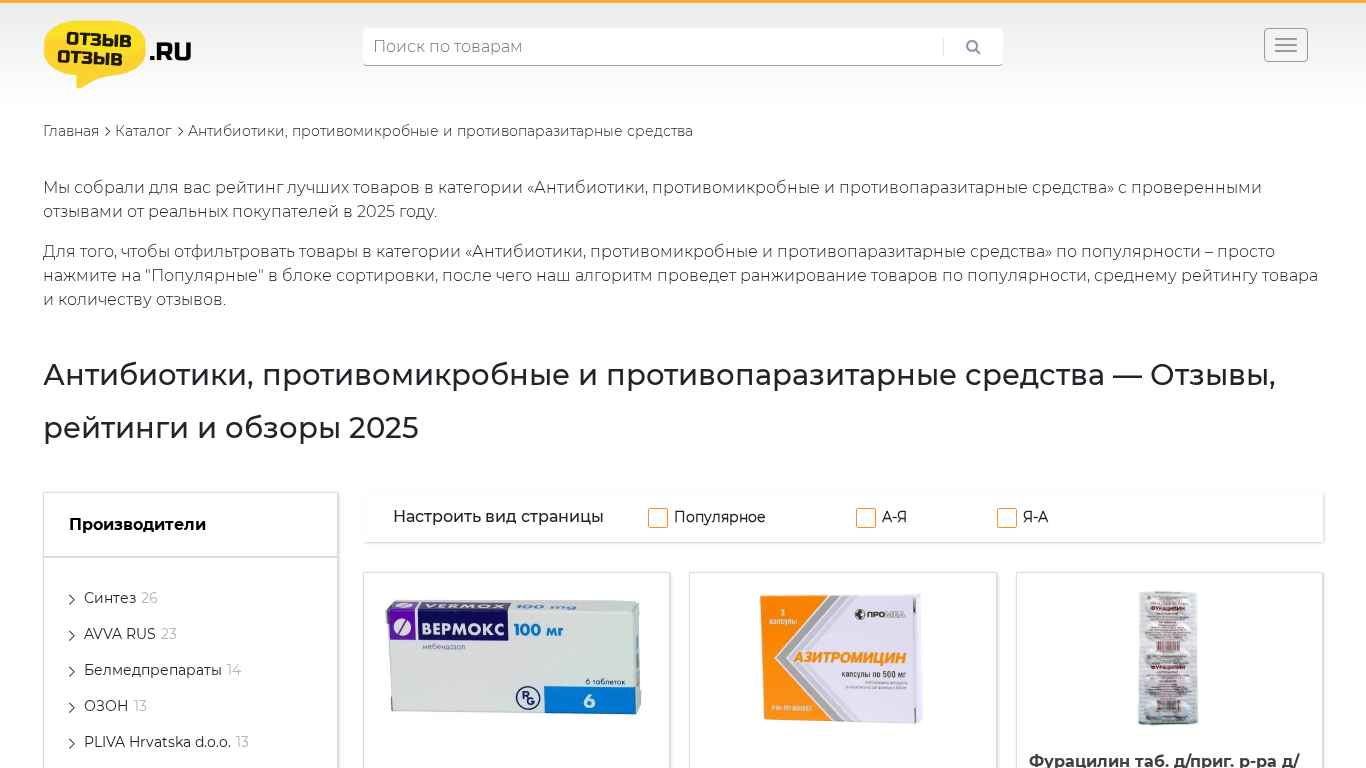Click inside the product search field
The image size is (1366, 768).
tap(650, 47)
